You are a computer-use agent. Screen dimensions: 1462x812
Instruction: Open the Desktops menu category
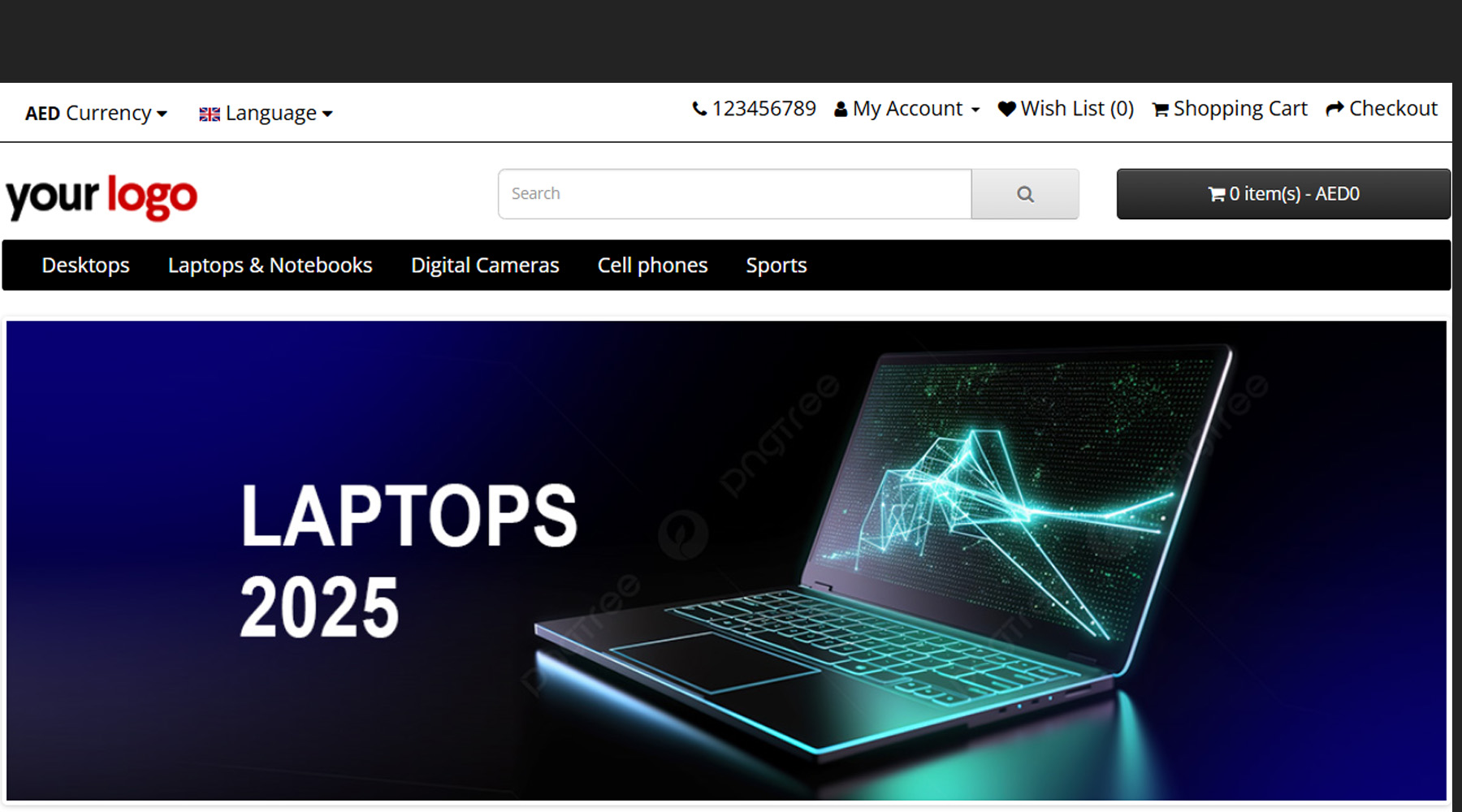tap(85, 266)
